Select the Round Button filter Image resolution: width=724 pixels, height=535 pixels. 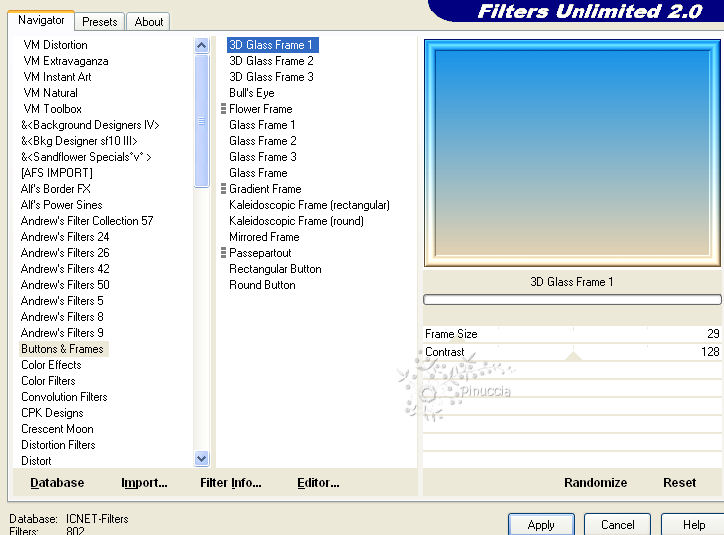262,285
